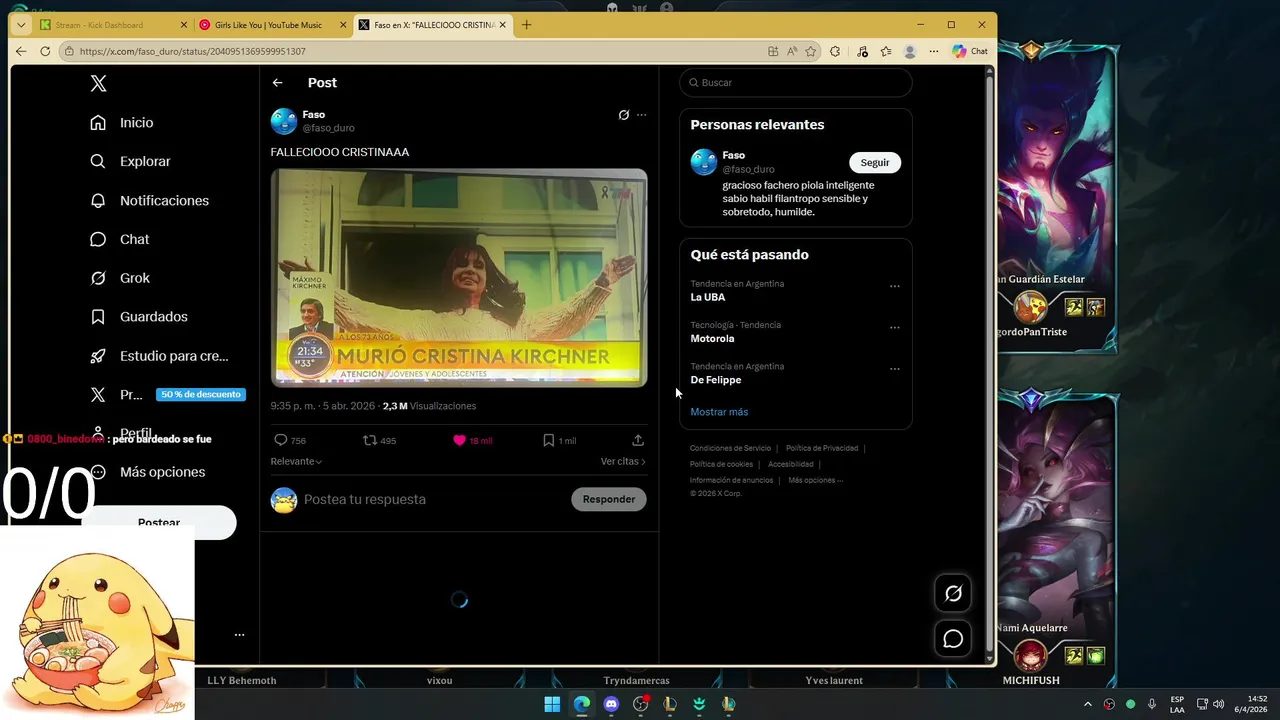This screenshot has height=720, width=1280.
Task: Open OBS from the taskbar
Action: click(641, 704)
